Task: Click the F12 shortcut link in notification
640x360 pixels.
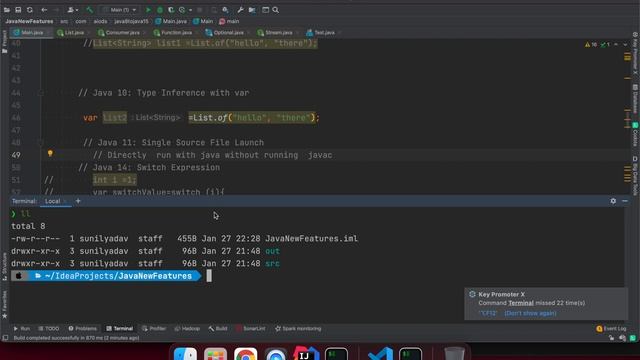Action: pos(488,313)
